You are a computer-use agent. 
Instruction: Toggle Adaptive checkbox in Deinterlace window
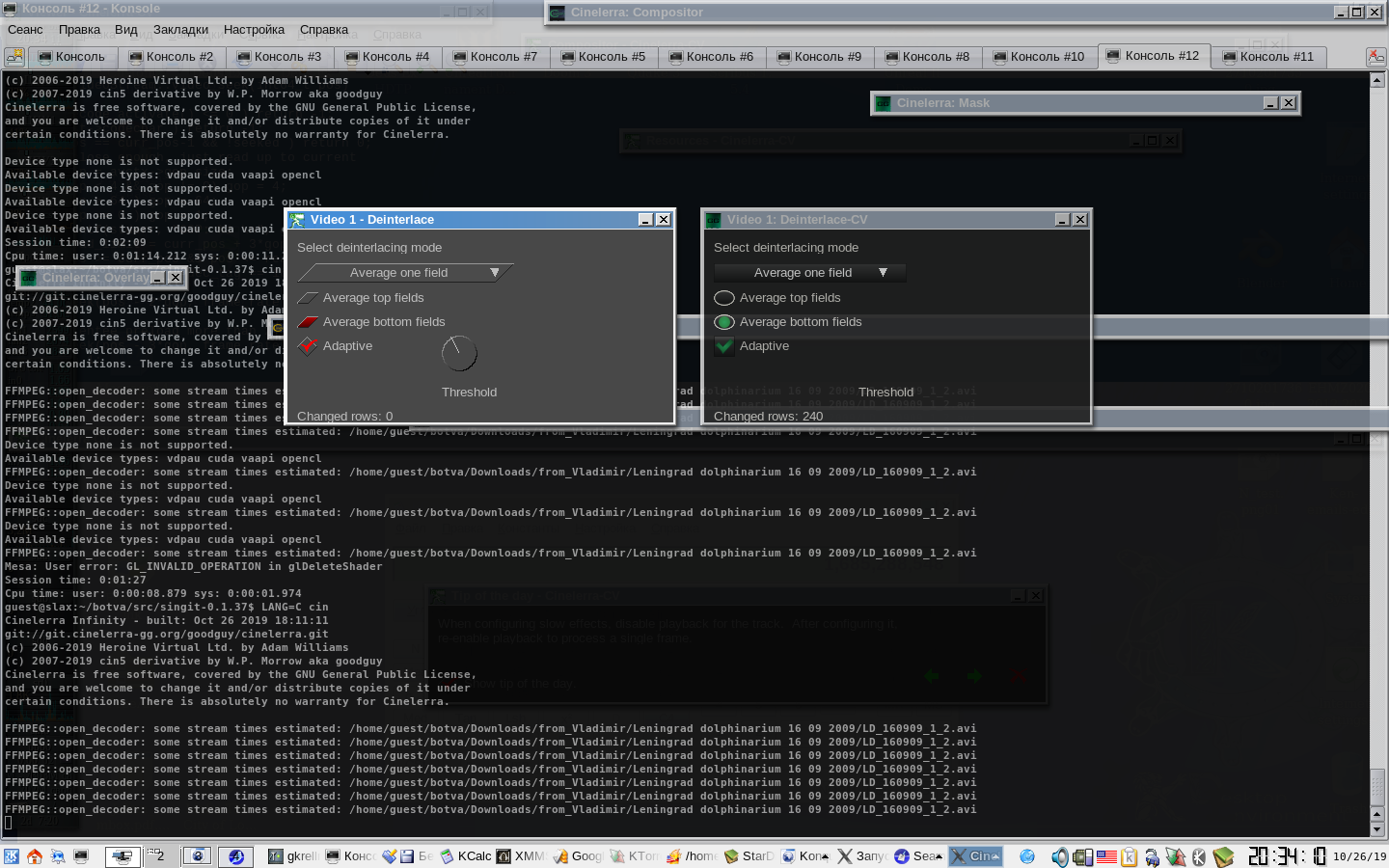point(309,346)
